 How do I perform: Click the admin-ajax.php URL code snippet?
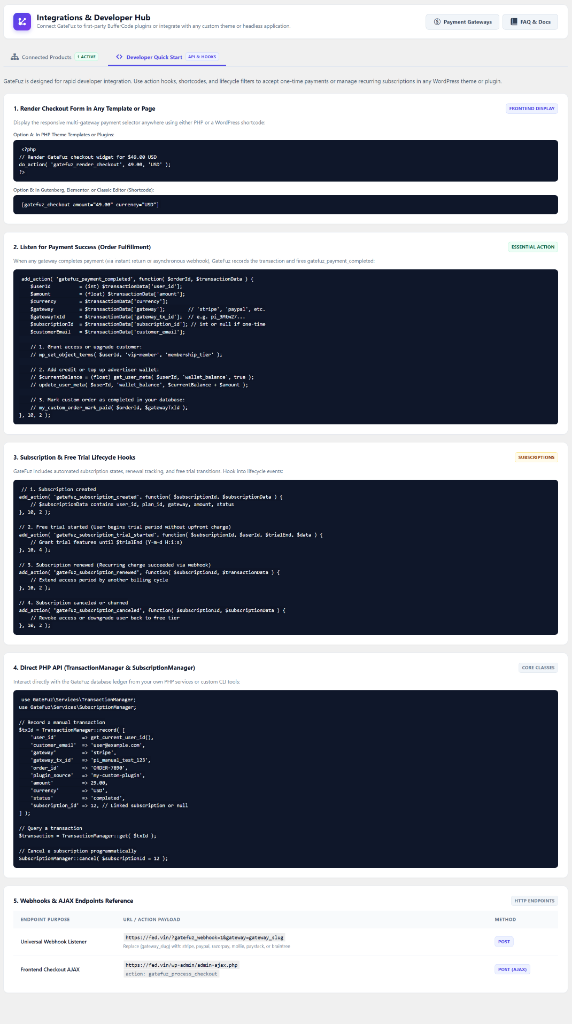pos(181,965)
